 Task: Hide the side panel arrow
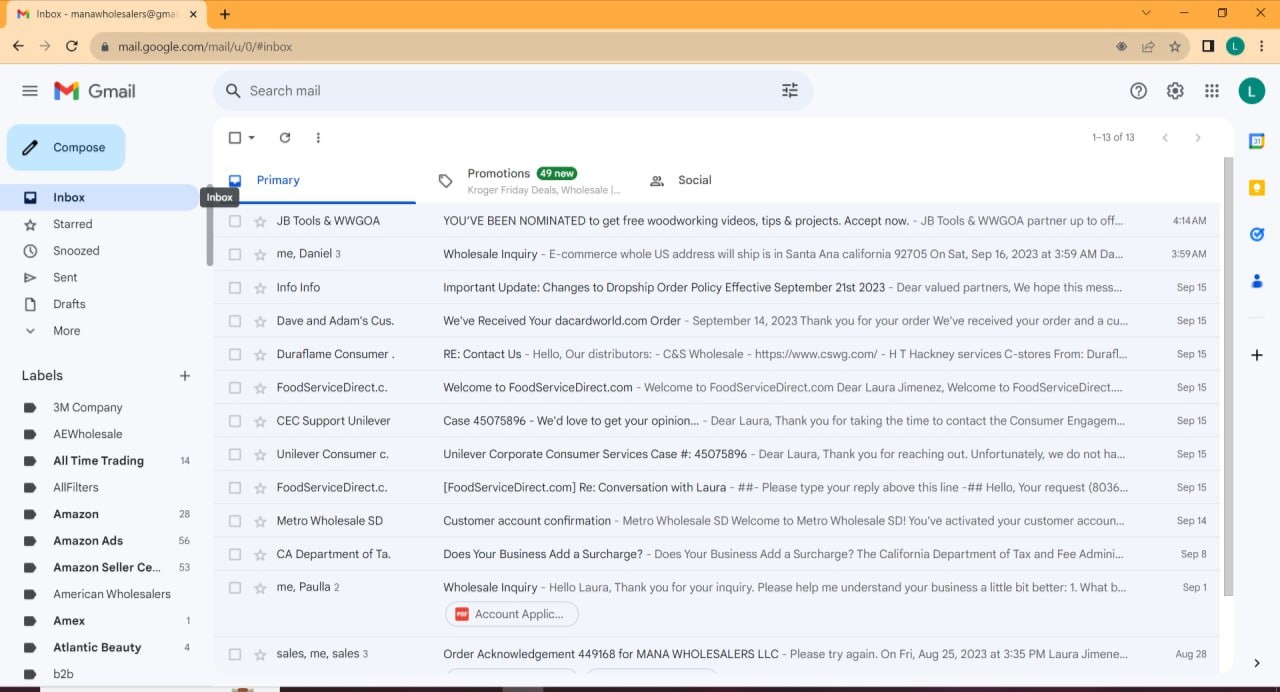1257,663
